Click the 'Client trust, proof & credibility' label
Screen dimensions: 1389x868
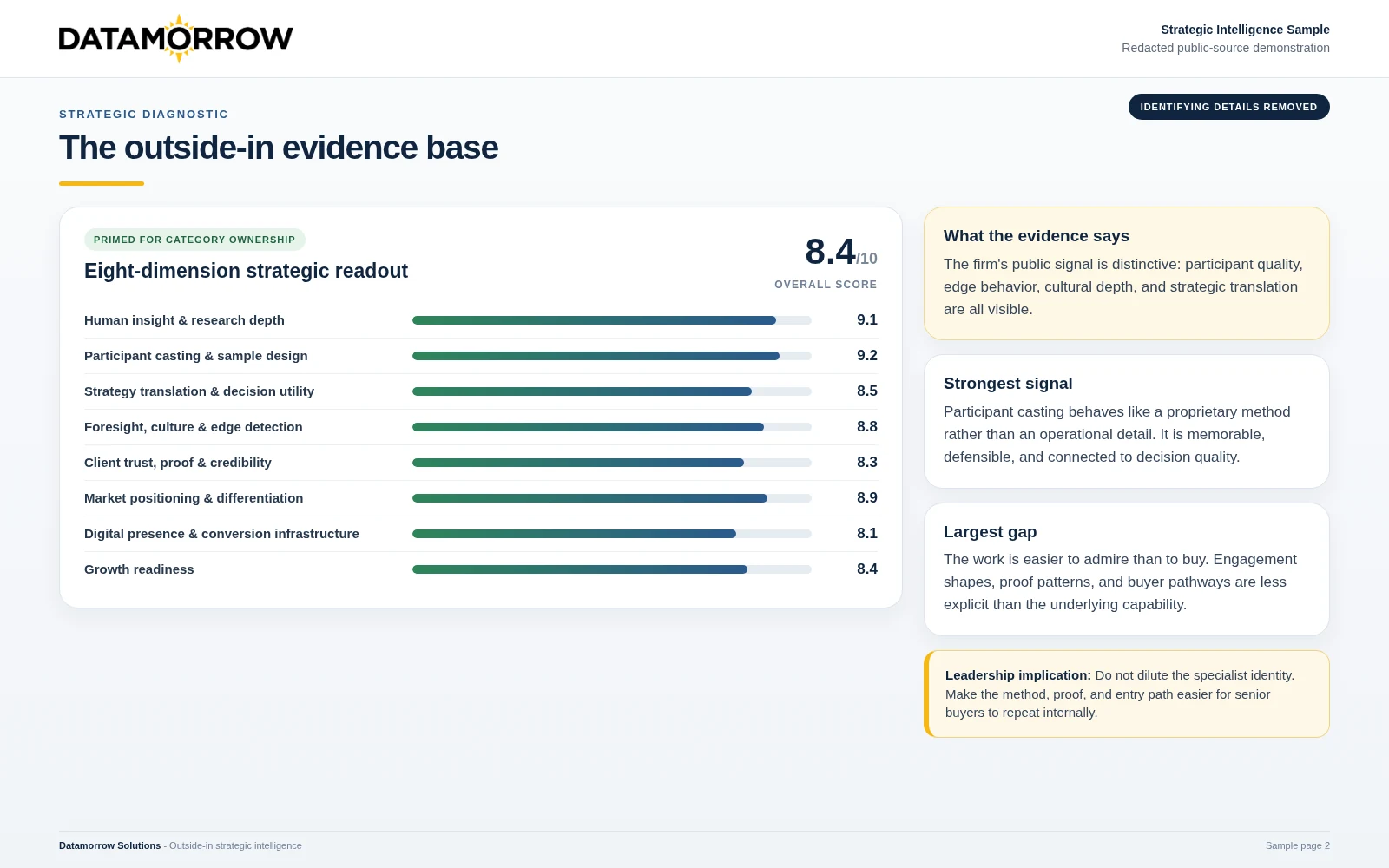[x=178, y=463]
